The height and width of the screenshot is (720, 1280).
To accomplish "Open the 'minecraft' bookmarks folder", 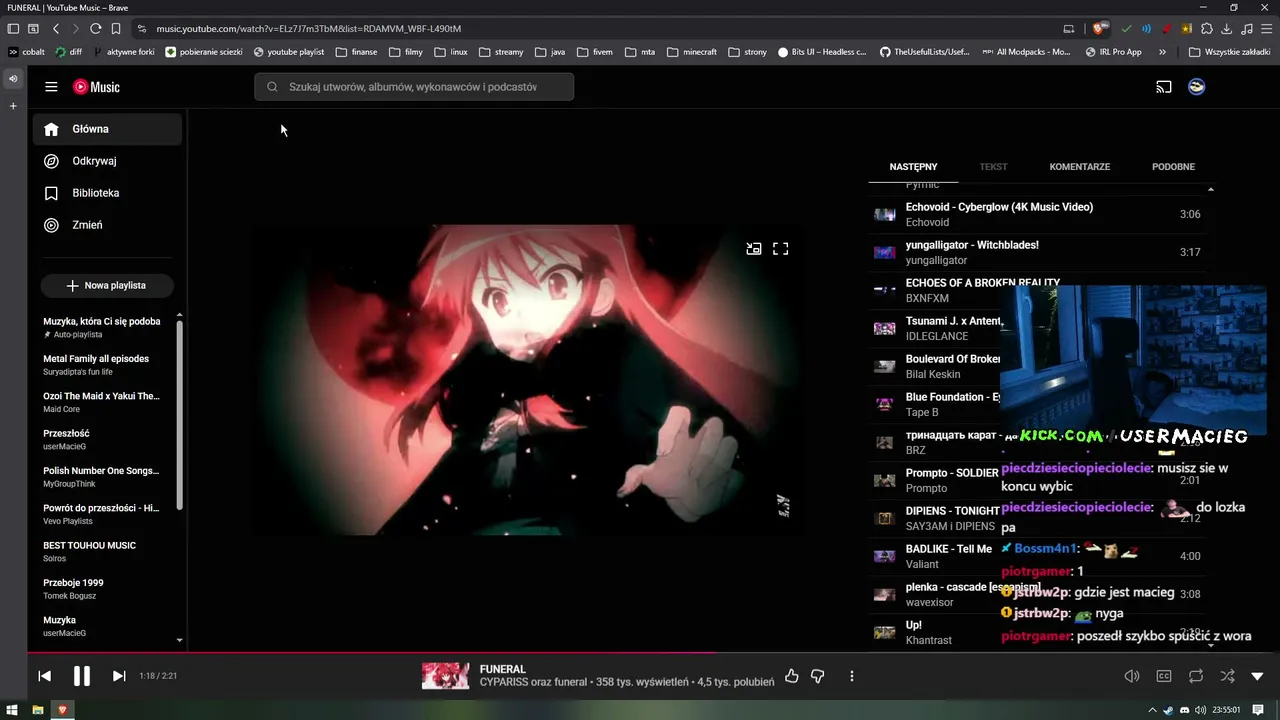I will click(692, 52).
